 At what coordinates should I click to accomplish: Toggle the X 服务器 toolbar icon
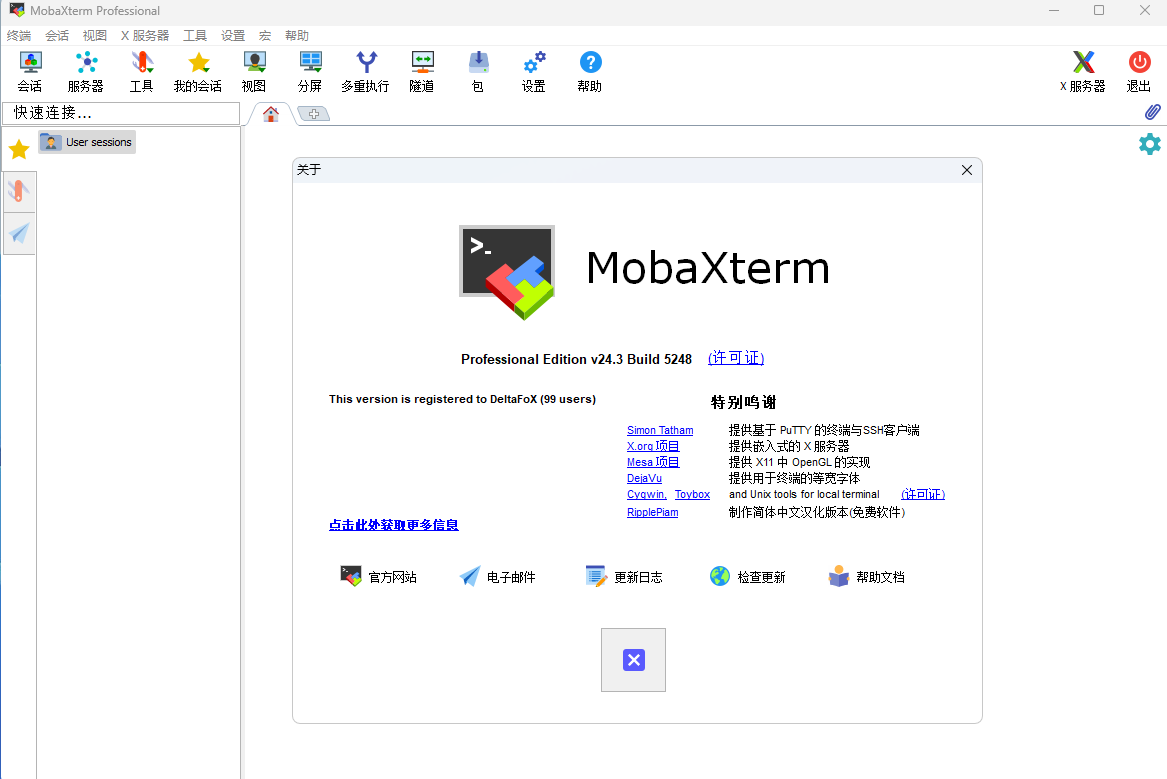(x=1083, y=71)
